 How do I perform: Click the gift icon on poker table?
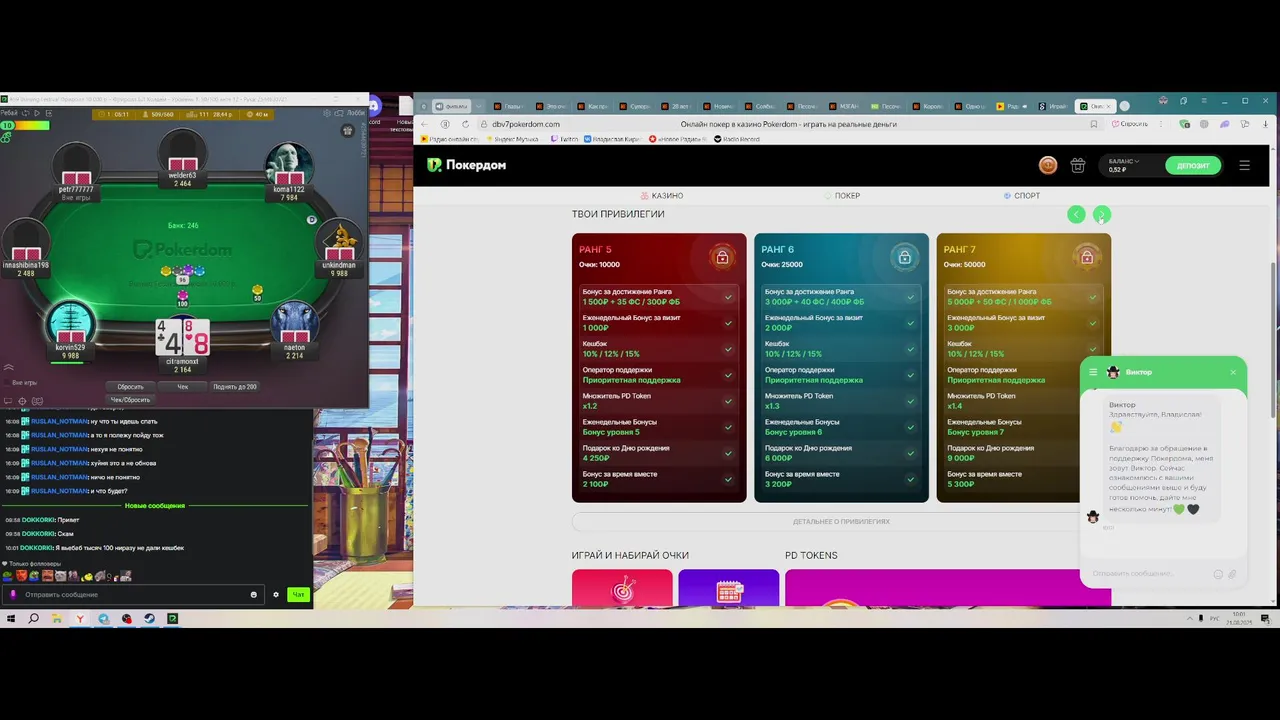click(347, 130)
